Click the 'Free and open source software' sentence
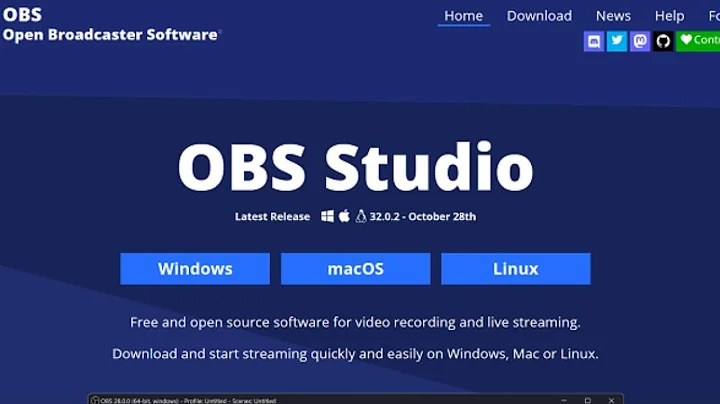 [355, 322]
